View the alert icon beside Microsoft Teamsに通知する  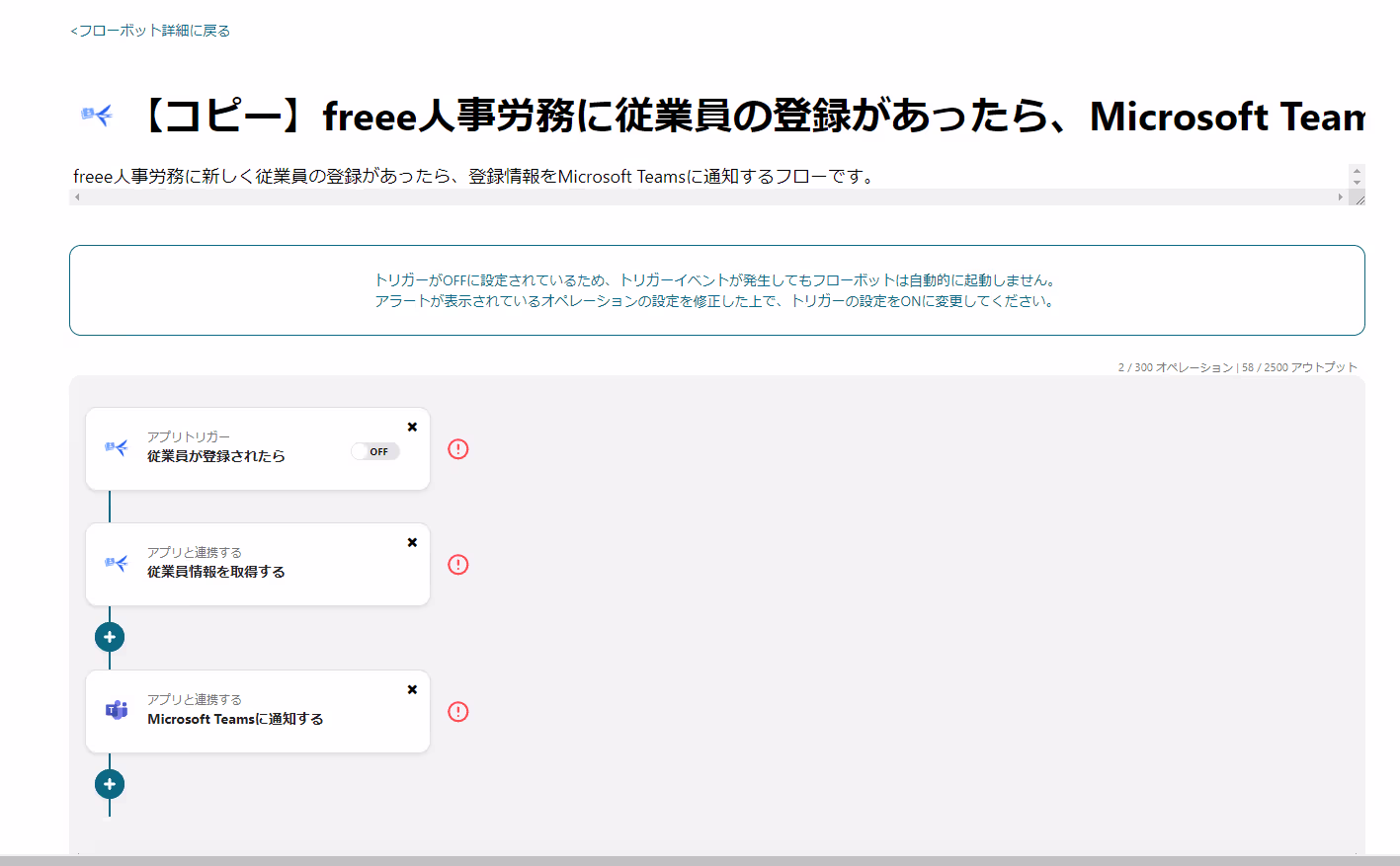pyautogui.click(x=458, y=712)
